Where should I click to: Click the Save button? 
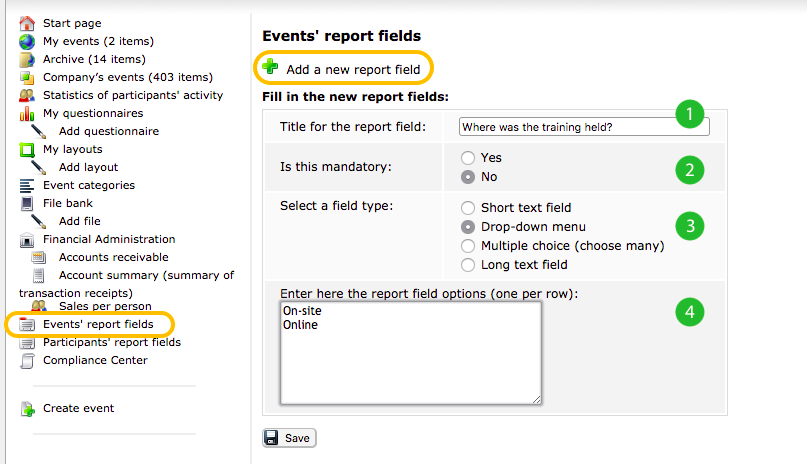pyautogui.click(x=289, y=438)
